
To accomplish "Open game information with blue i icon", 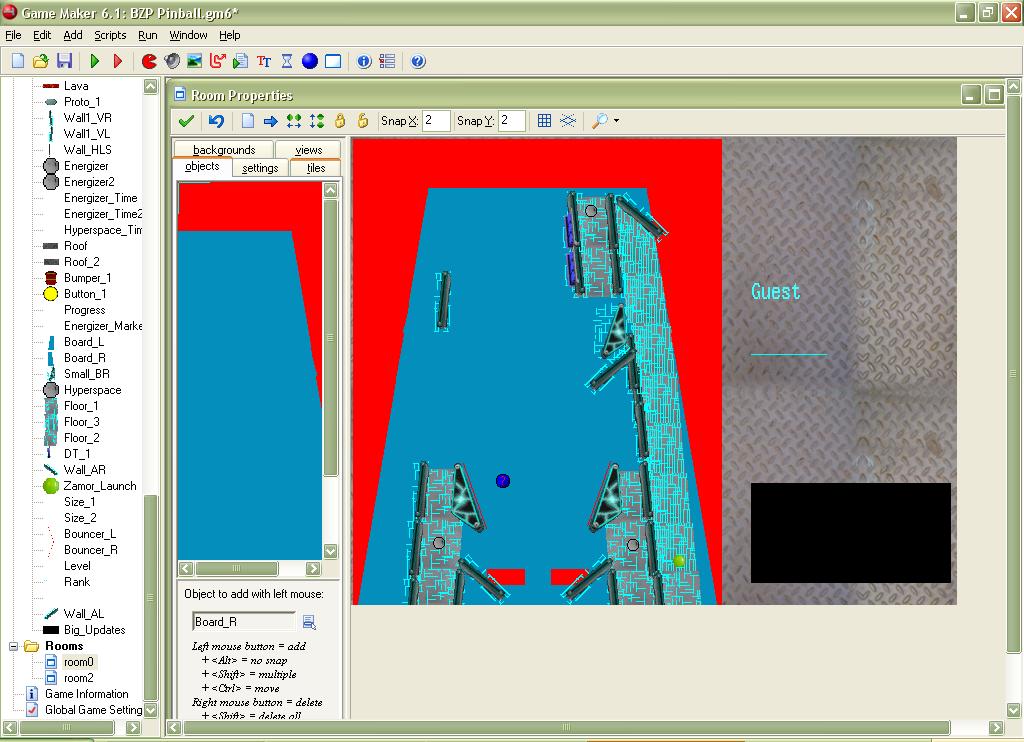I will 364,61.
